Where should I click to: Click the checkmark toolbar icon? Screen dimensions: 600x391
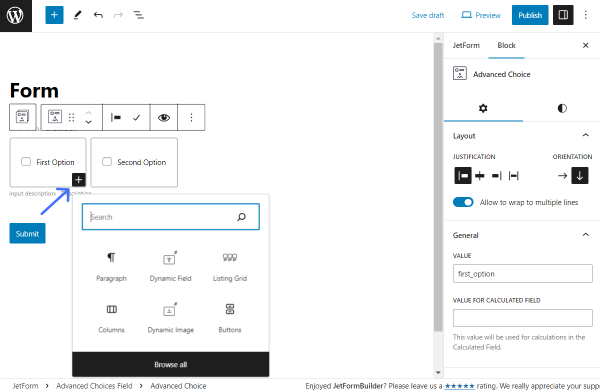[x=137, y=117]
